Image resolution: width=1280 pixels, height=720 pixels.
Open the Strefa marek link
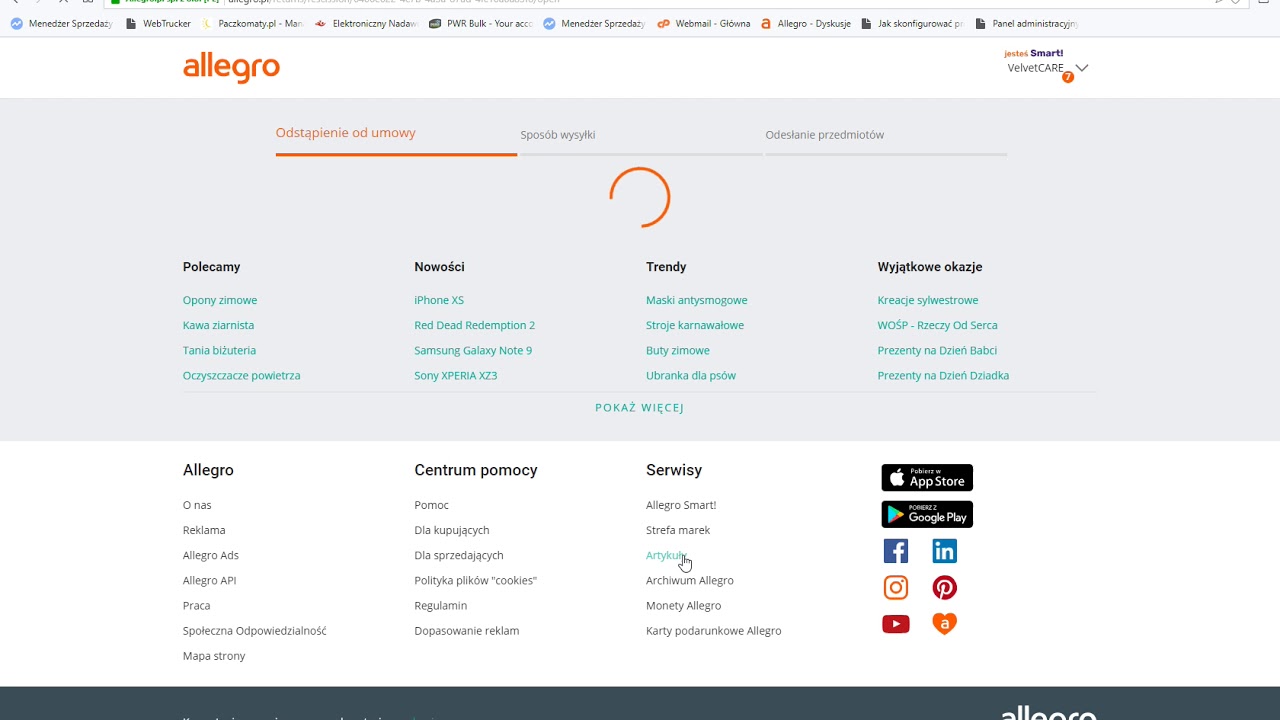pyautogui.click(x=678, y=530)
